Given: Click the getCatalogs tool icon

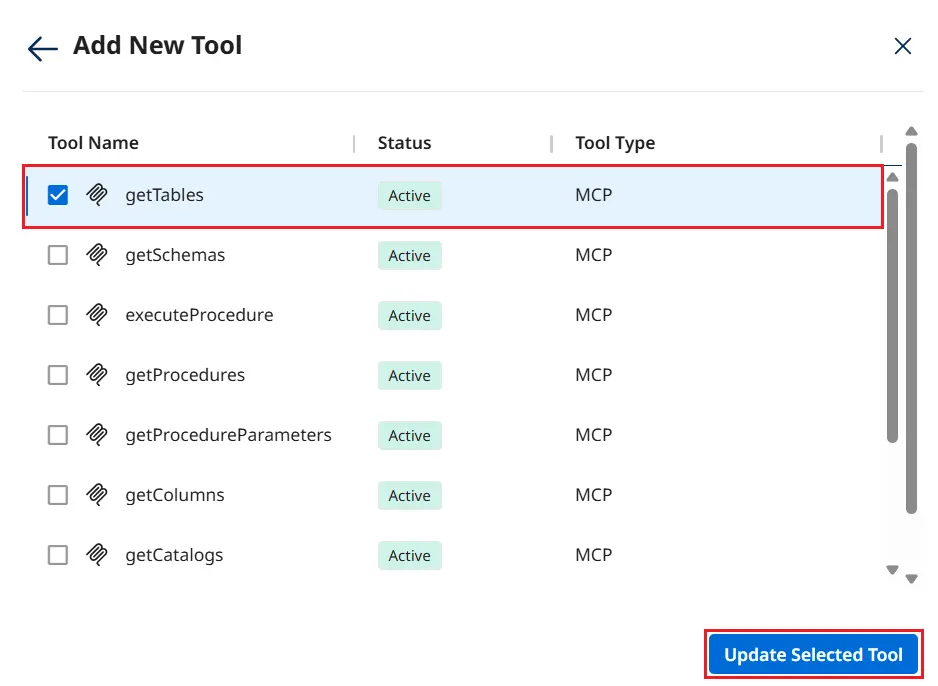Looking at the screenshot, I should coord(97,555).
